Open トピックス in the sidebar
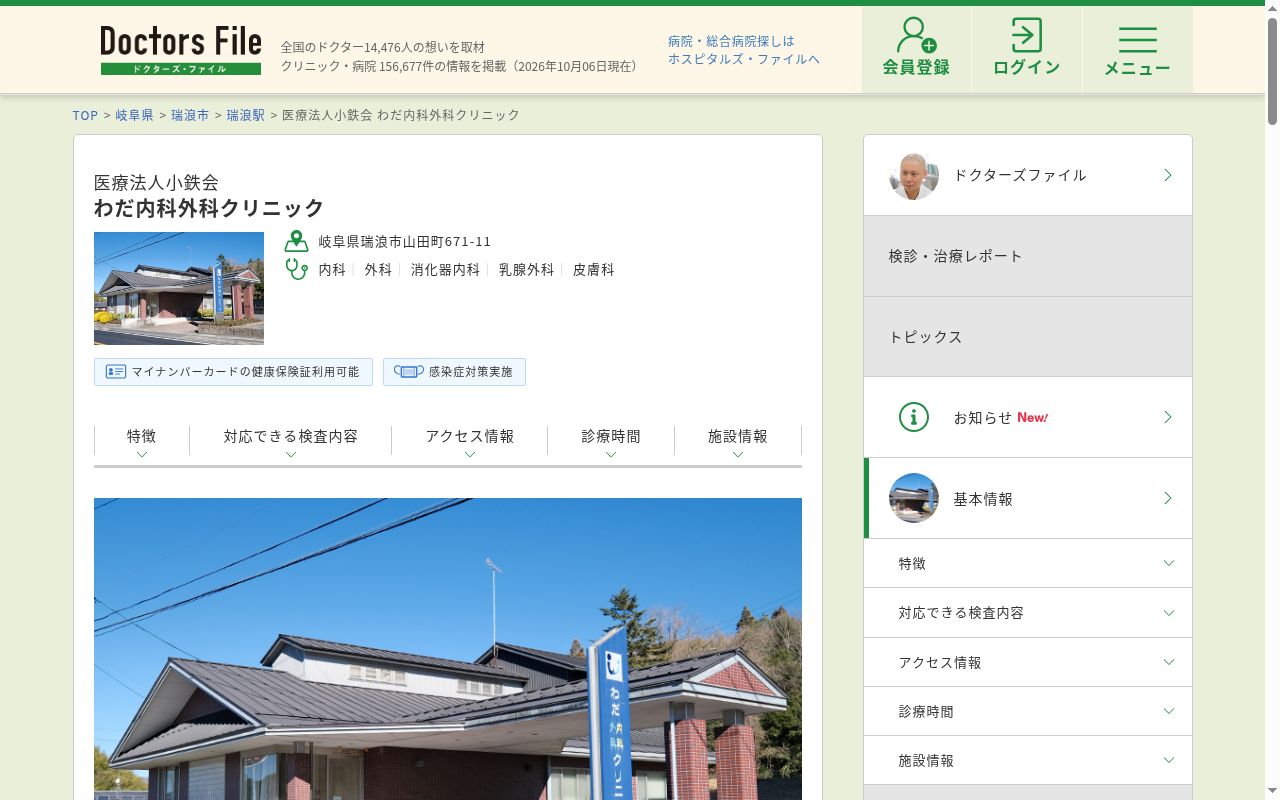This screenshot has height=800, width=1280. [x=1028, y=337]
